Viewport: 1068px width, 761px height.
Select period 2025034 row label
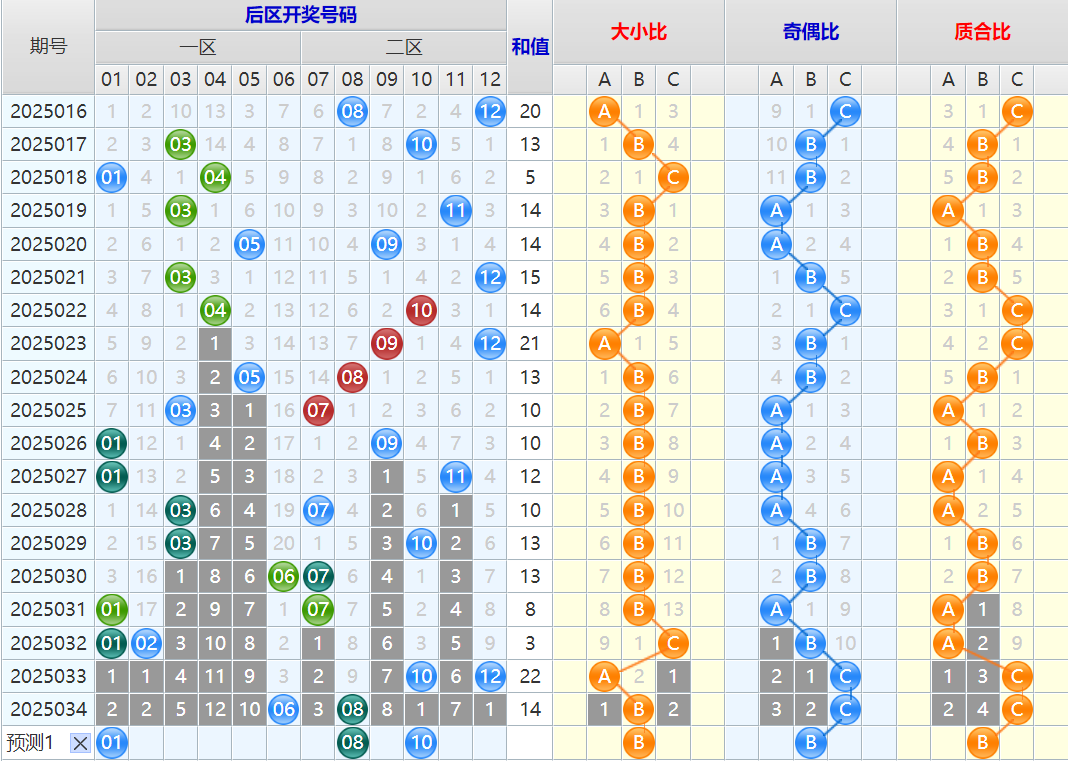[48, 709]
